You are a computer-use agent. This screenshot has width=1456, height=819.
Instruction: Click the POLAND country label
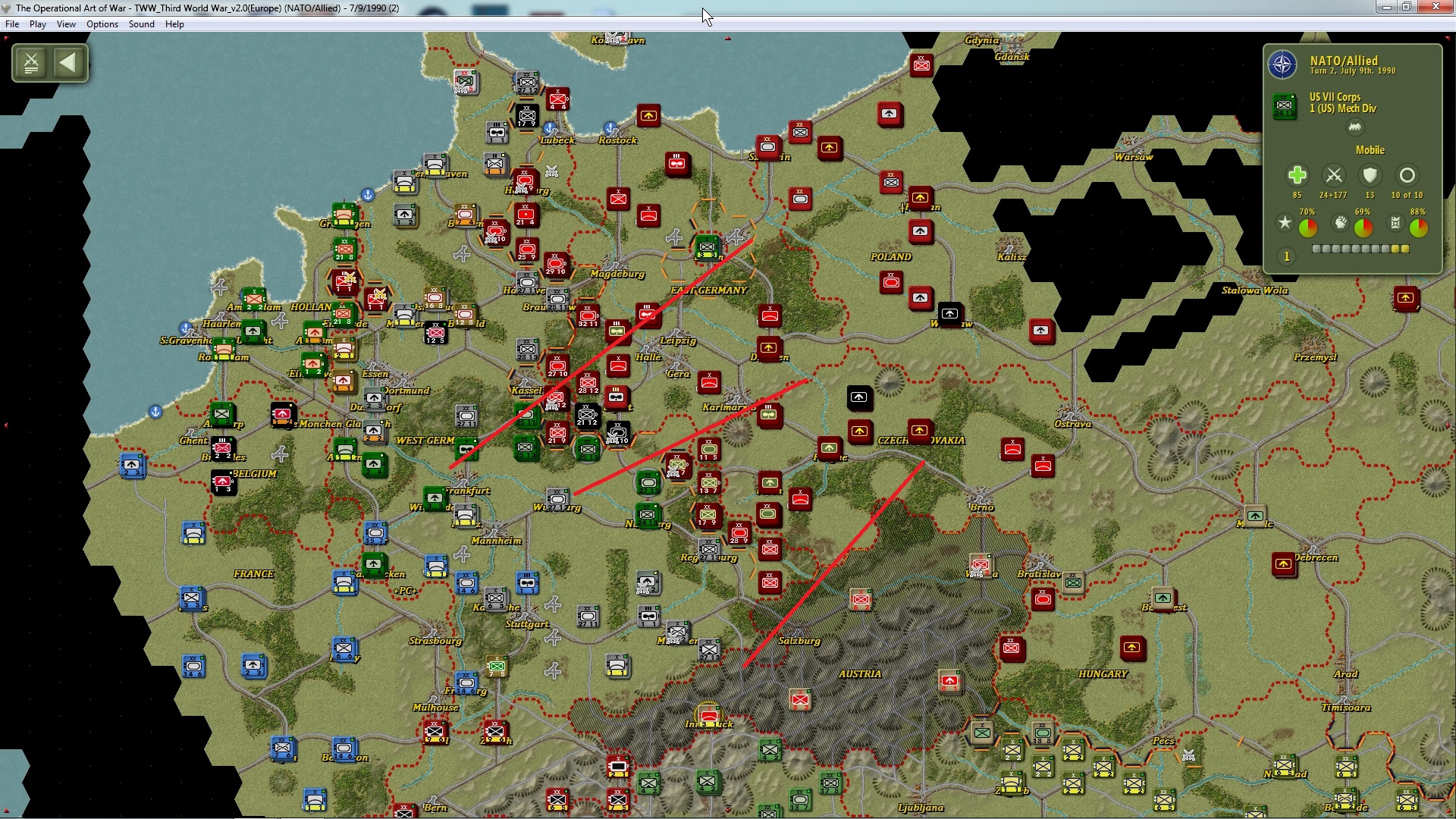[891, 257]
